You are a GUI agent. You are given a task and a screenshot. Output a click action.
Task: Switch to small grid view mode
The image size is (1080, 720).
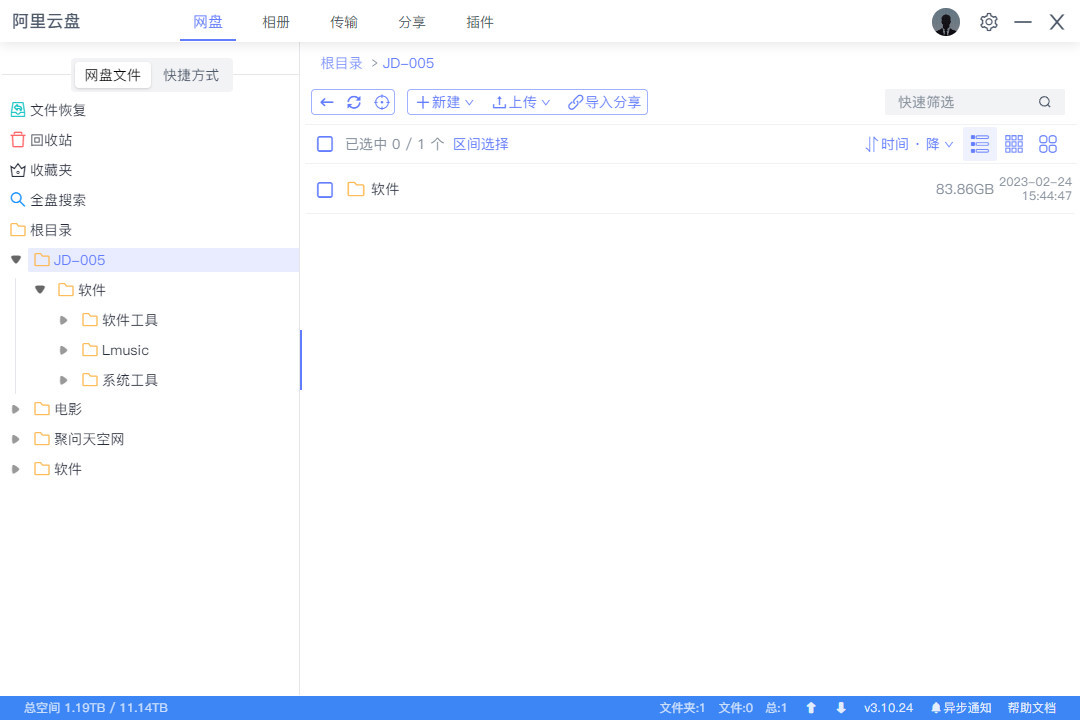(x=1014, y=144)
